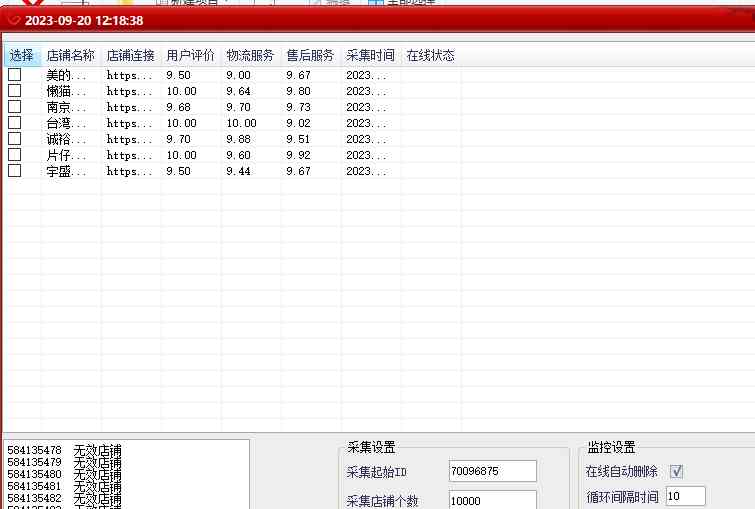The width and height of the screenshot is (755, 509).
Task: Click into the 采集店铺个数 input field
Action: tap(492, 500)
